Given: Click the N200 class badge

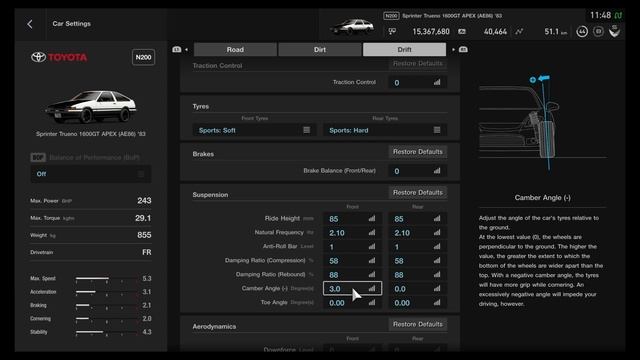Looking at the screenshot, I should 143,57.
